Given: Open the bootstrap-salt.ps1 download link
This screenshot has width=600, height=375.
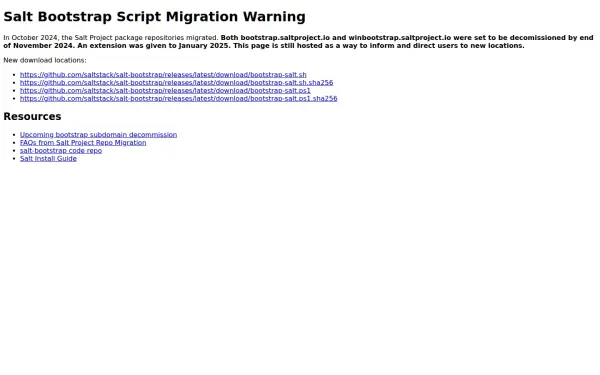Looking at the screenshot, I should click(x=165, y=91).
